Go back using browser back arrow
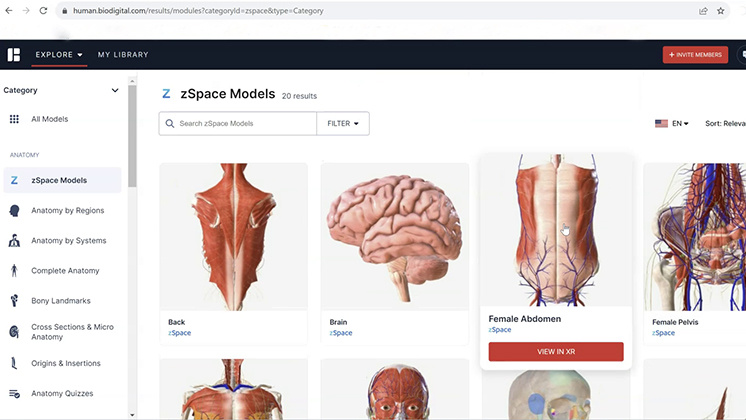The image size is (746, 420). (9, 10)
